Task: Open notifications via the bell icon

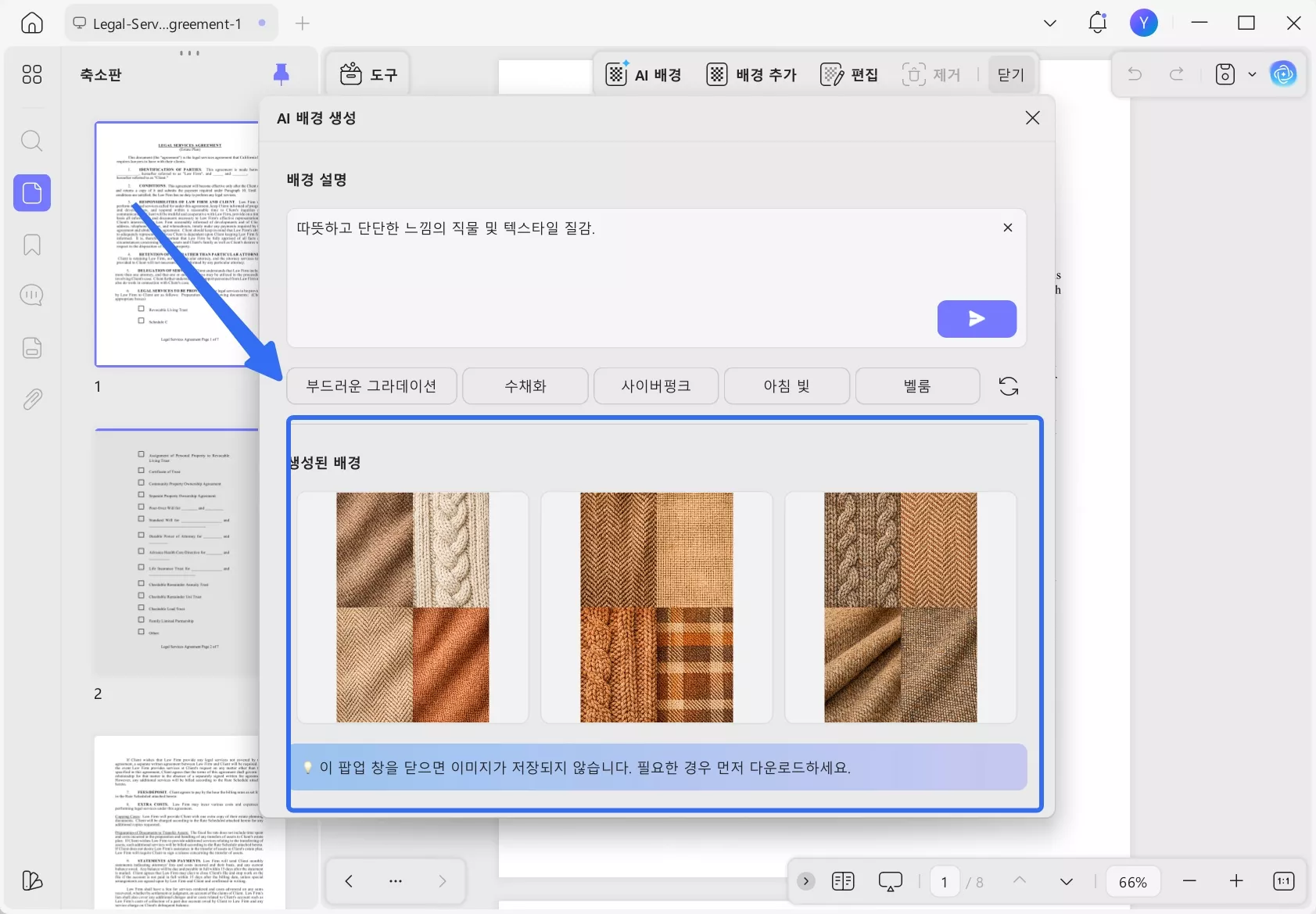Action: tap(1096, 23)
